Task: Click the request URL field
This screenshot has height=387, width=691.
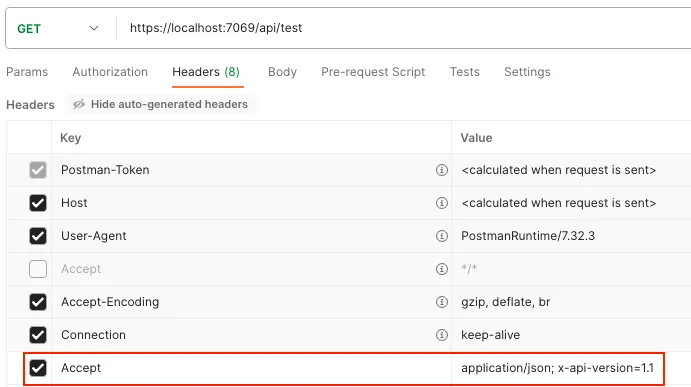Action: coord(405,28)
